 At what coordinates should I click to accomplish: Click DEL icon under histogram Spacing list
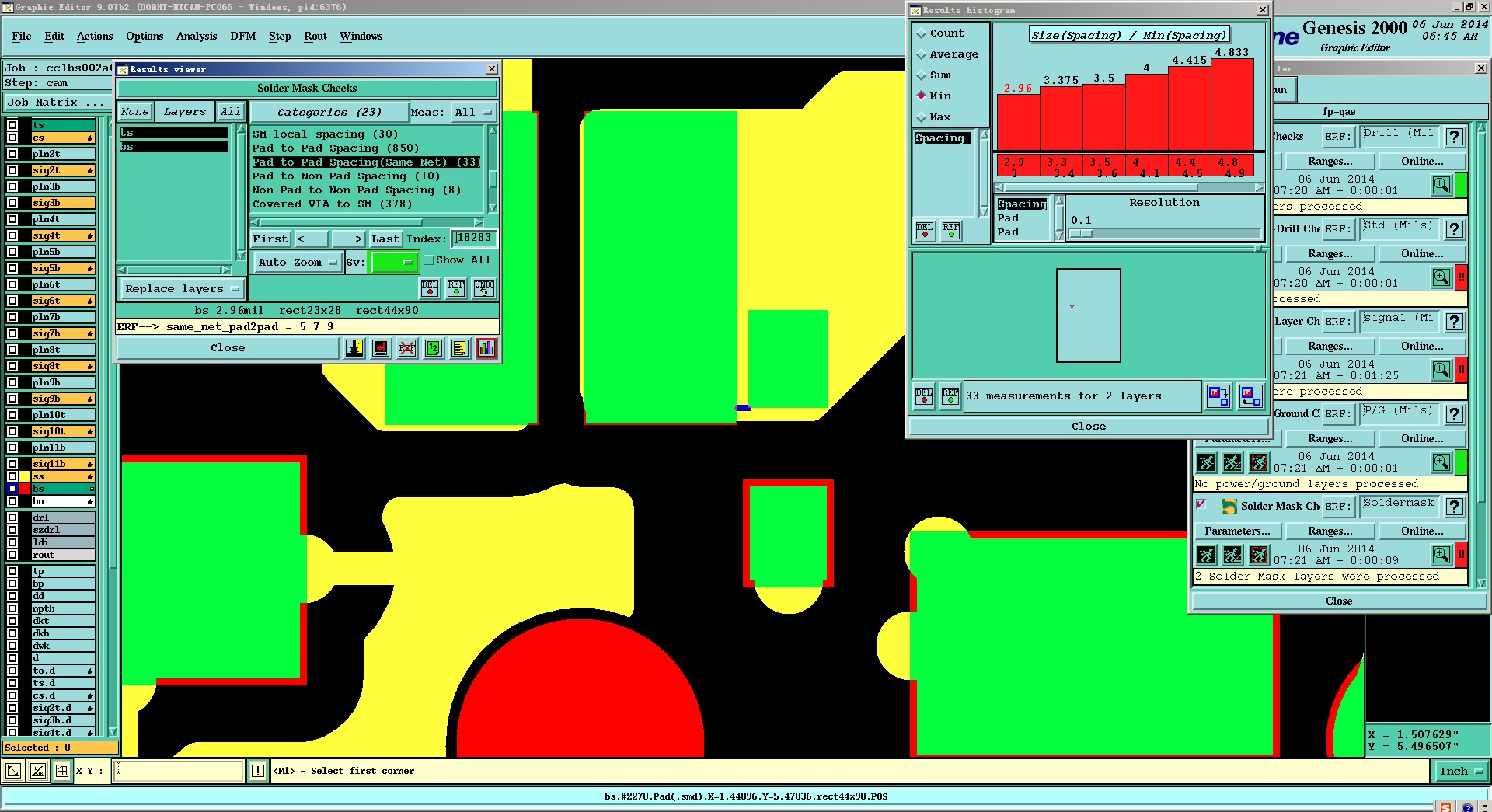coord(925,231)
